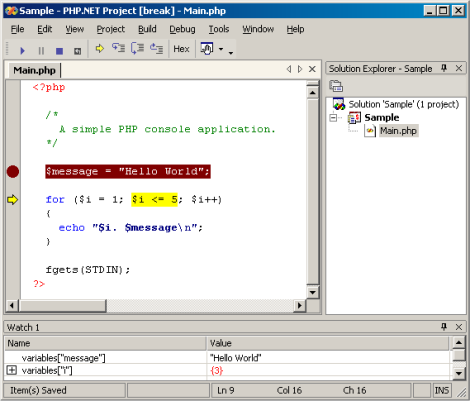Click the editor horizontal scrollbar thumb
The height and width of the screenshot is (401, 470).
pos(62,305)
